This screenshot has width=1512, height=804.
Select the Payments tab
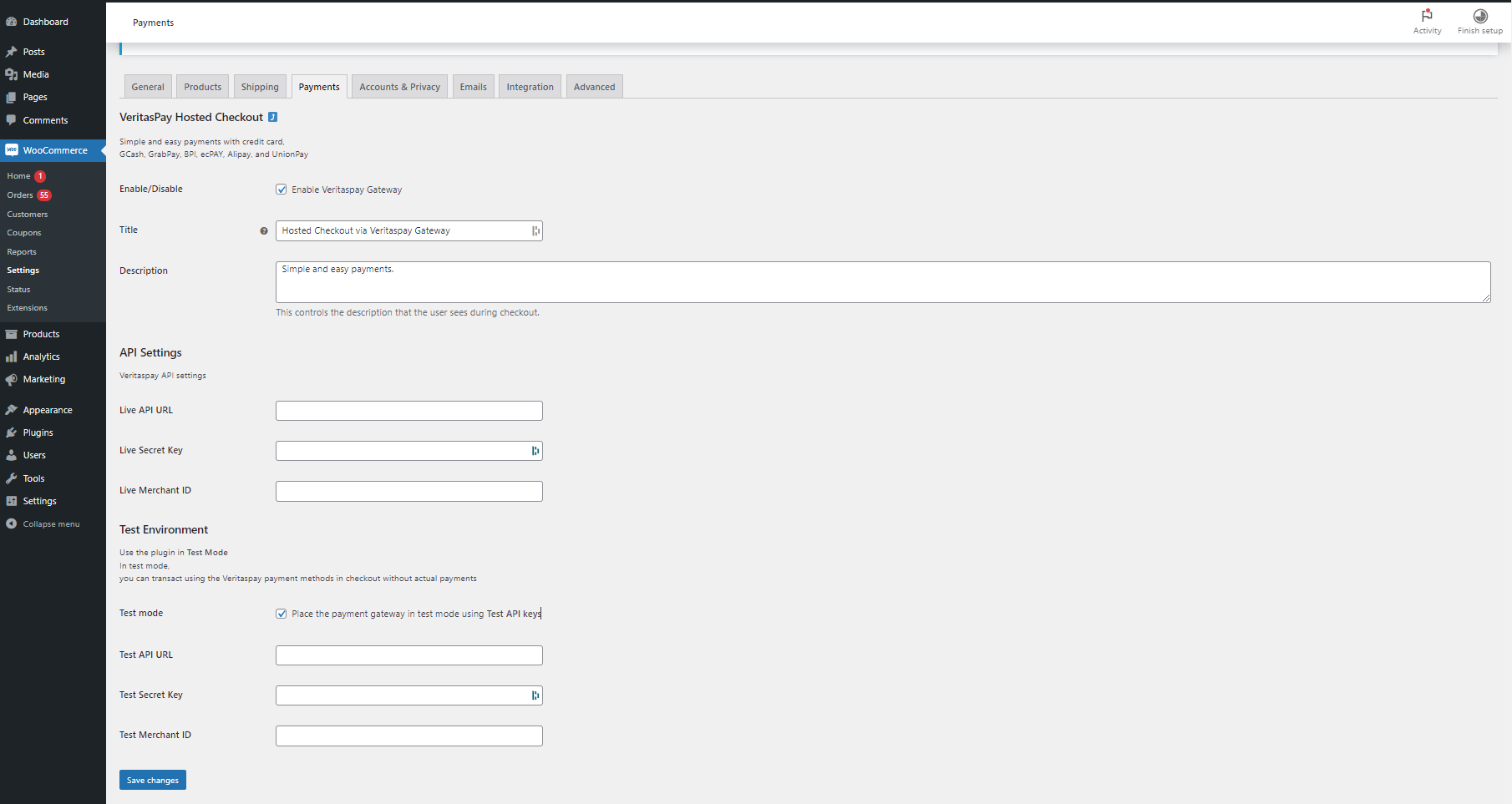coord(319,87)
